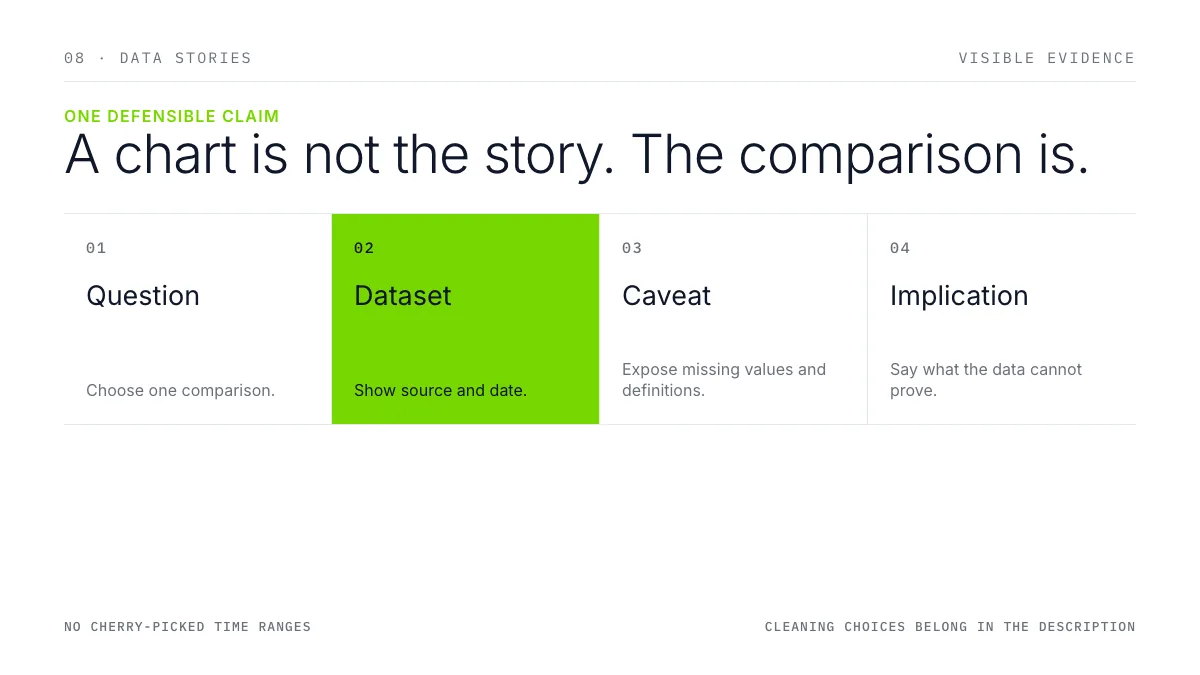Image resolution: width=1200 pixels, height=675 pixels.
Task: Click the green ONE DEFENSIBLE CLAIM label
Action: tap(172, 116)
